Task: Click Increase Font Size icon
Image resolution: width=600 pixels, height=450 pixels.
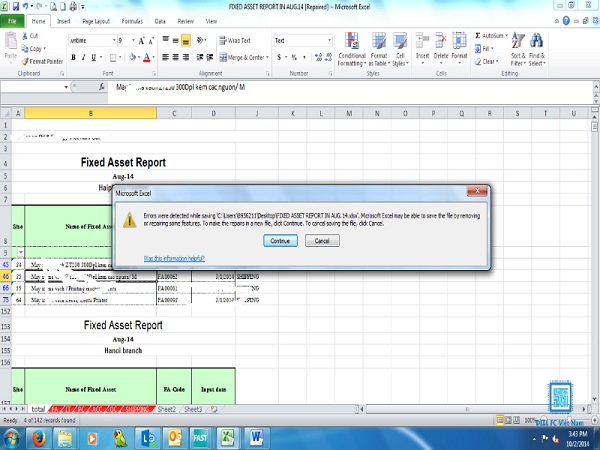Action: (x=142, y=41)
